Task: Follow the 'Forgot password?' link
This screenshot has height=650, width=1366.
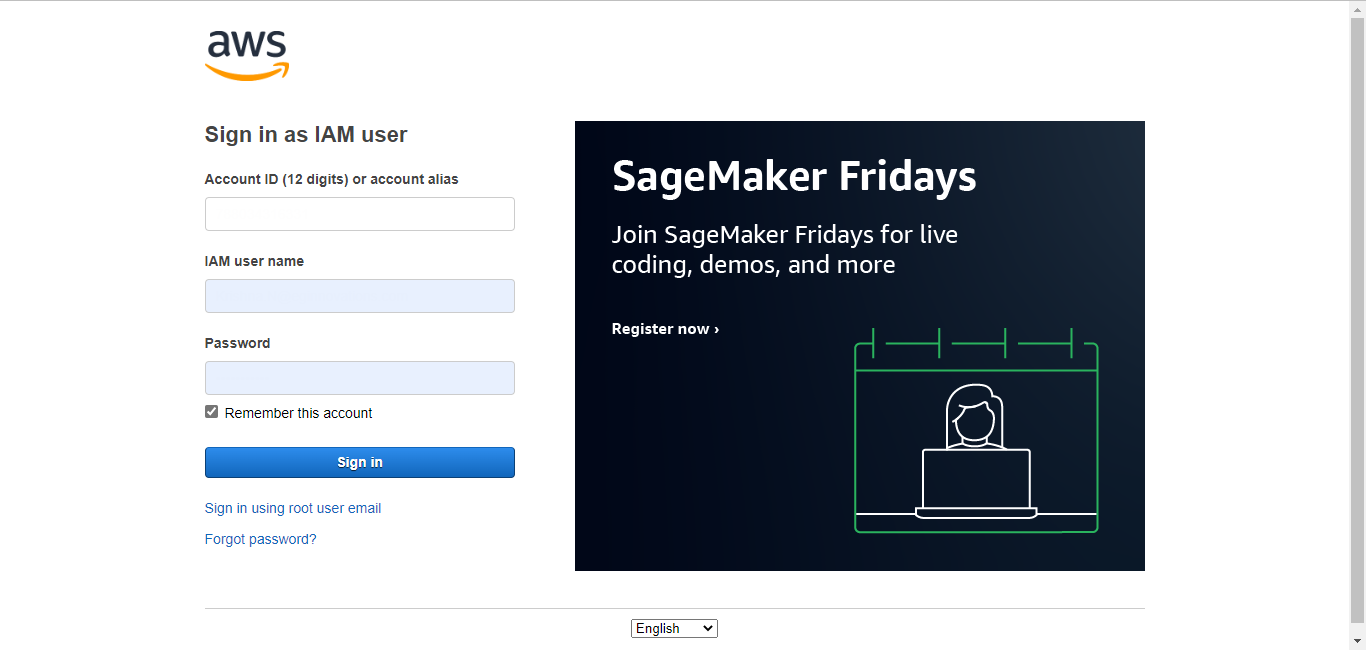Action: [x=260, y=539]
